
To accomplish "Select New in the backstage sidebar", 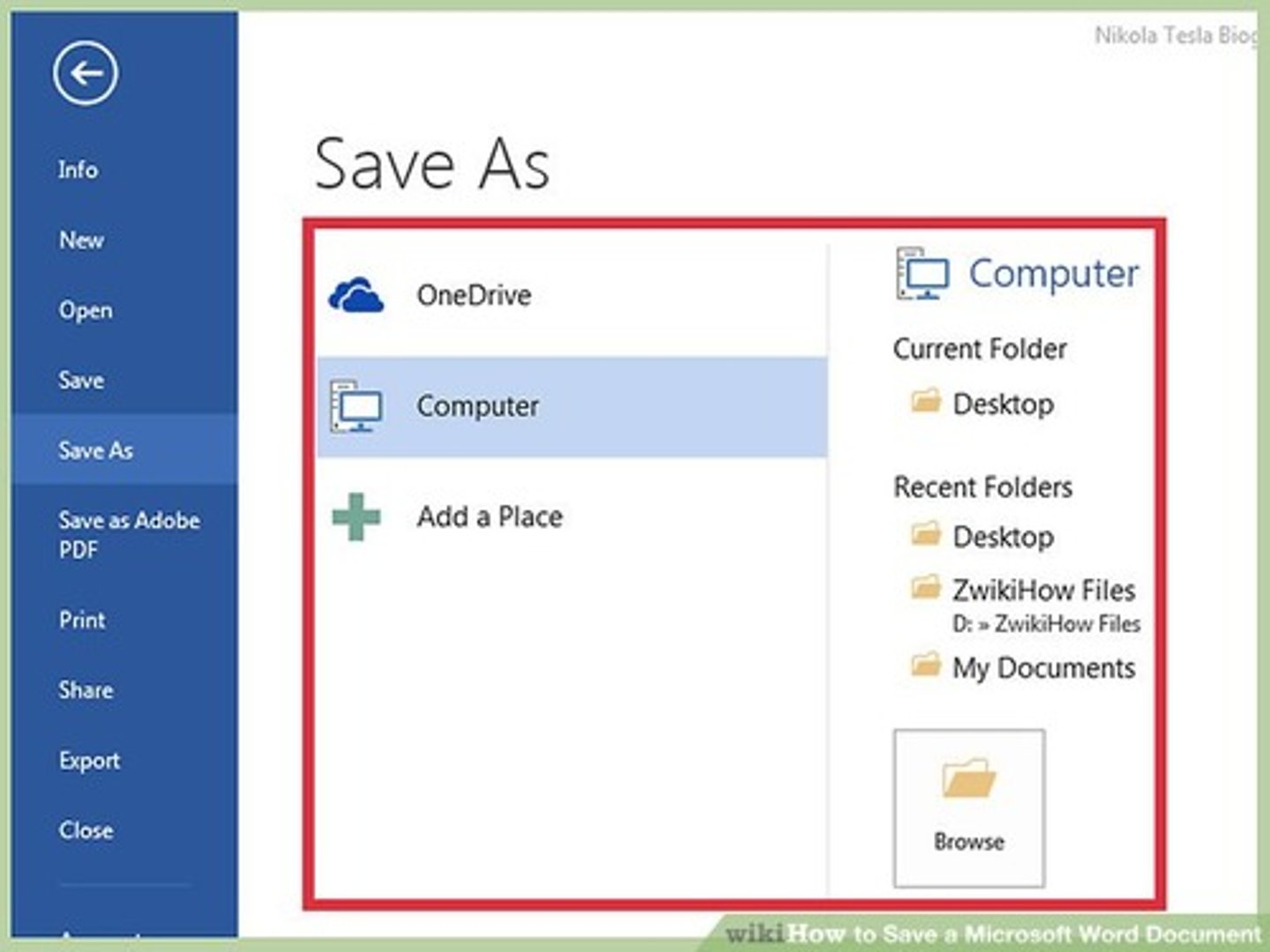I will [x=124, y=240].
